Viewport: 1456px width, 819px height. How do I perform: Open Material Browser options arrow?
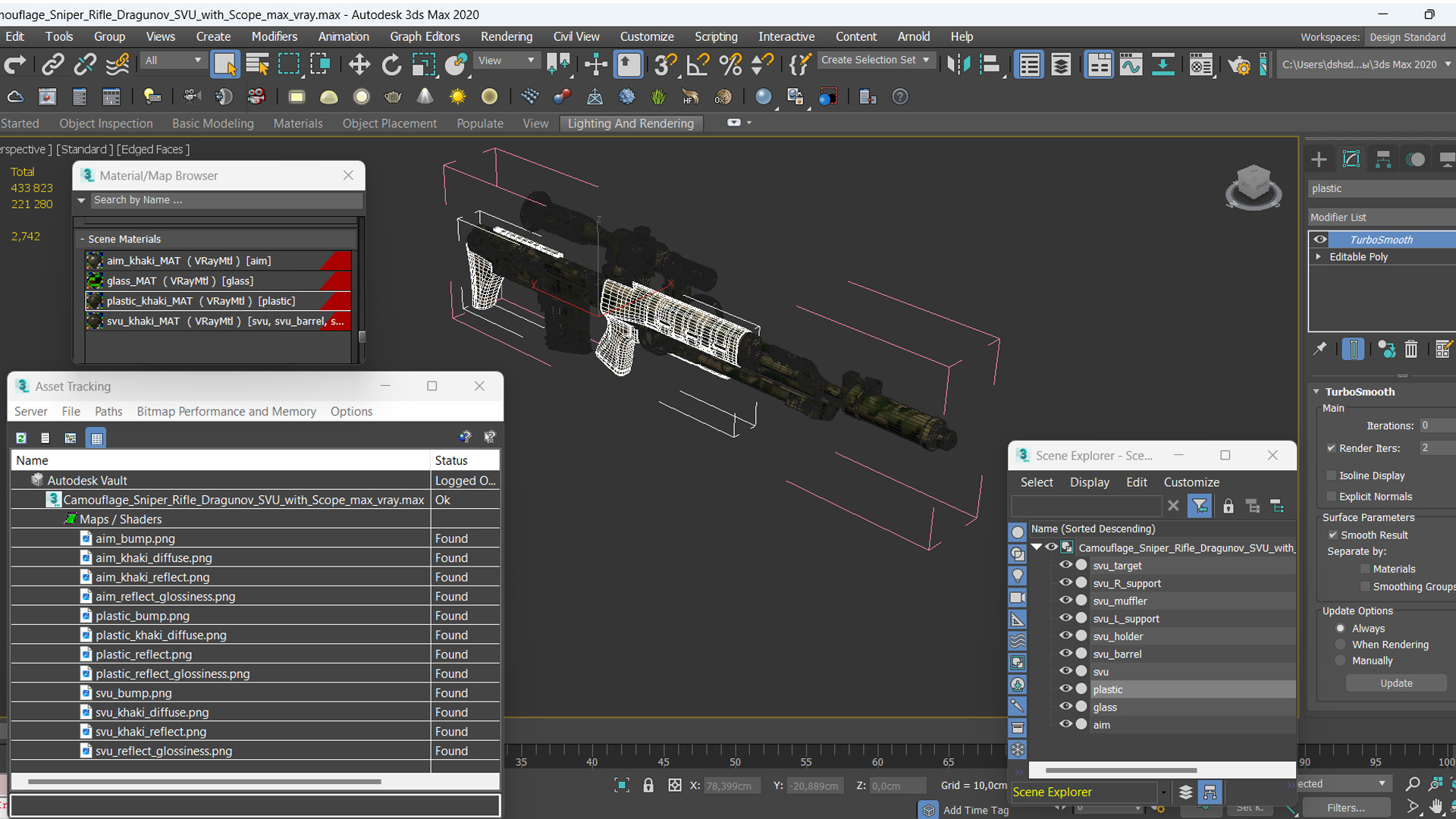[x=81, y=200]
